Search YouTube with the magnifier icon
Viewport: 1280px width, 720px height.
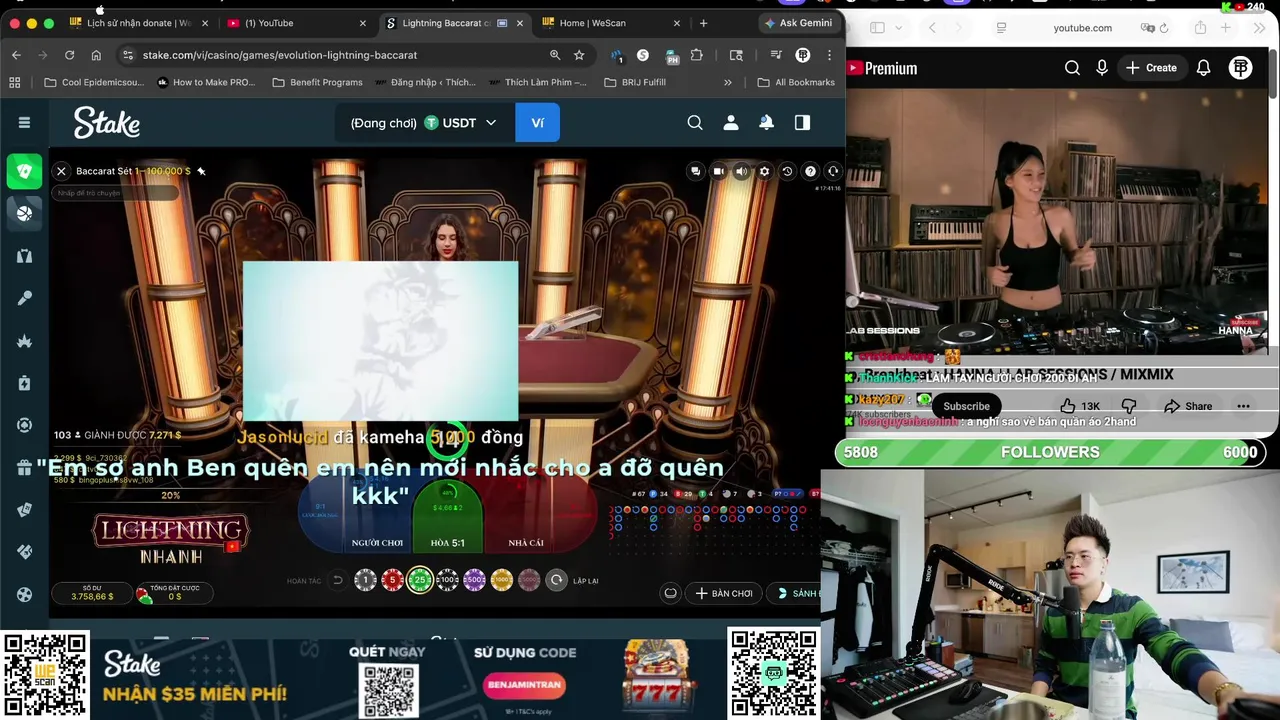tap(1072, 68)
